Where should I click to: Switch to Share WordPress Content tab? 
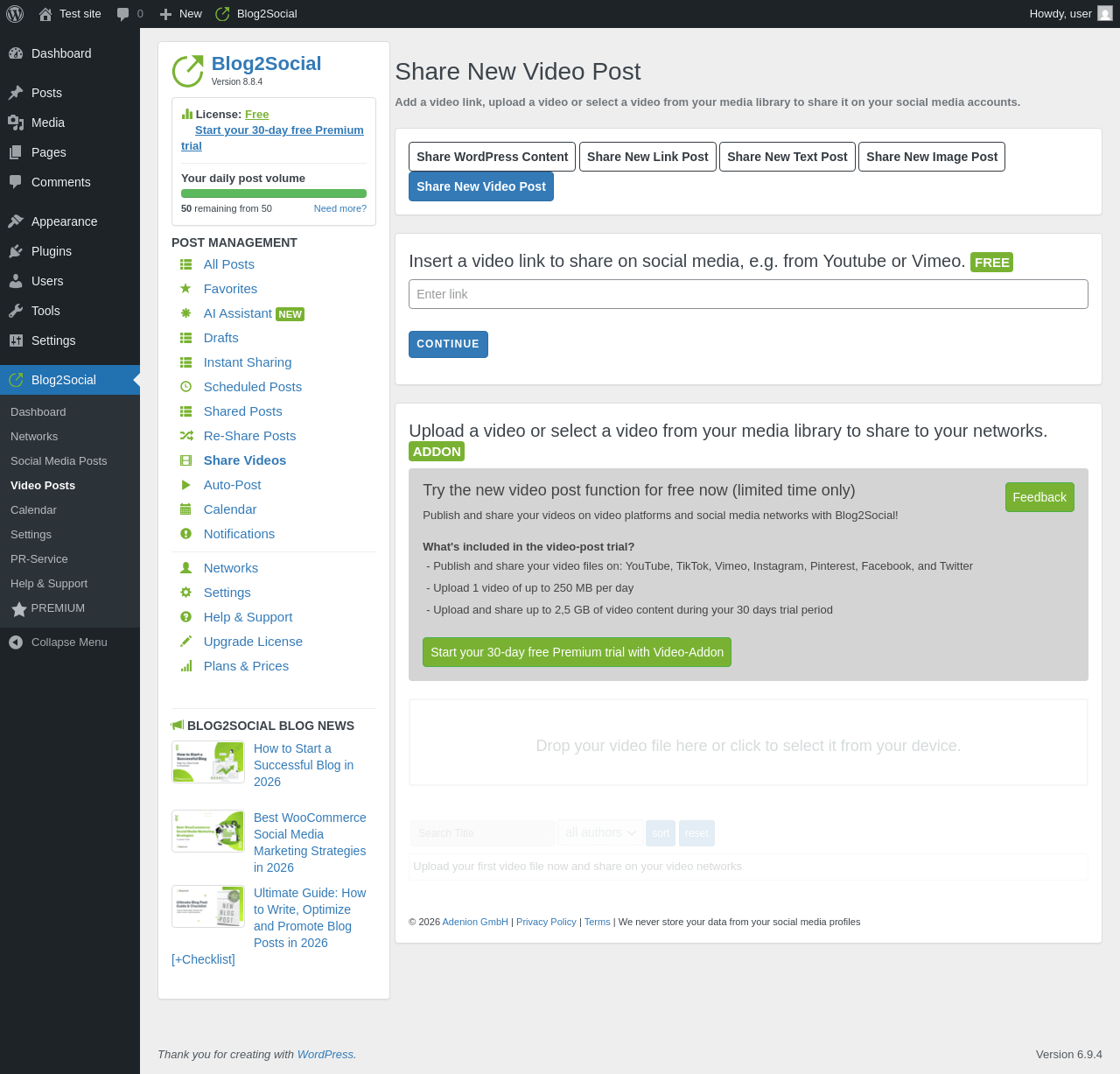pyautogui.click(x=492, y=157)
